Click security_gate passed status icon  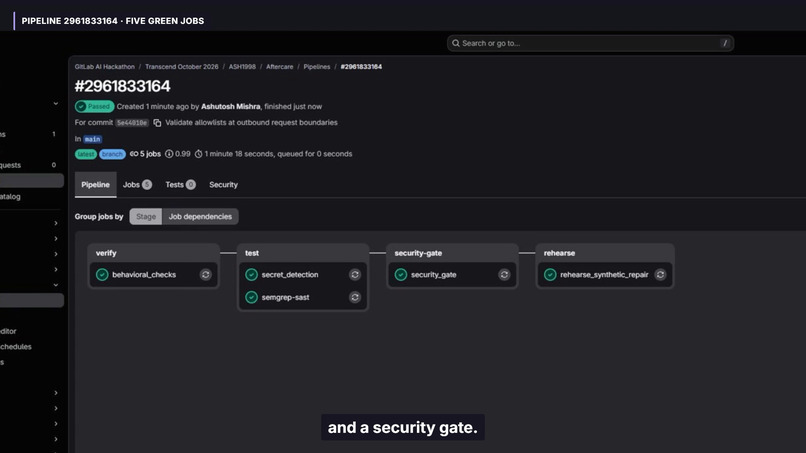click(401, 275)
